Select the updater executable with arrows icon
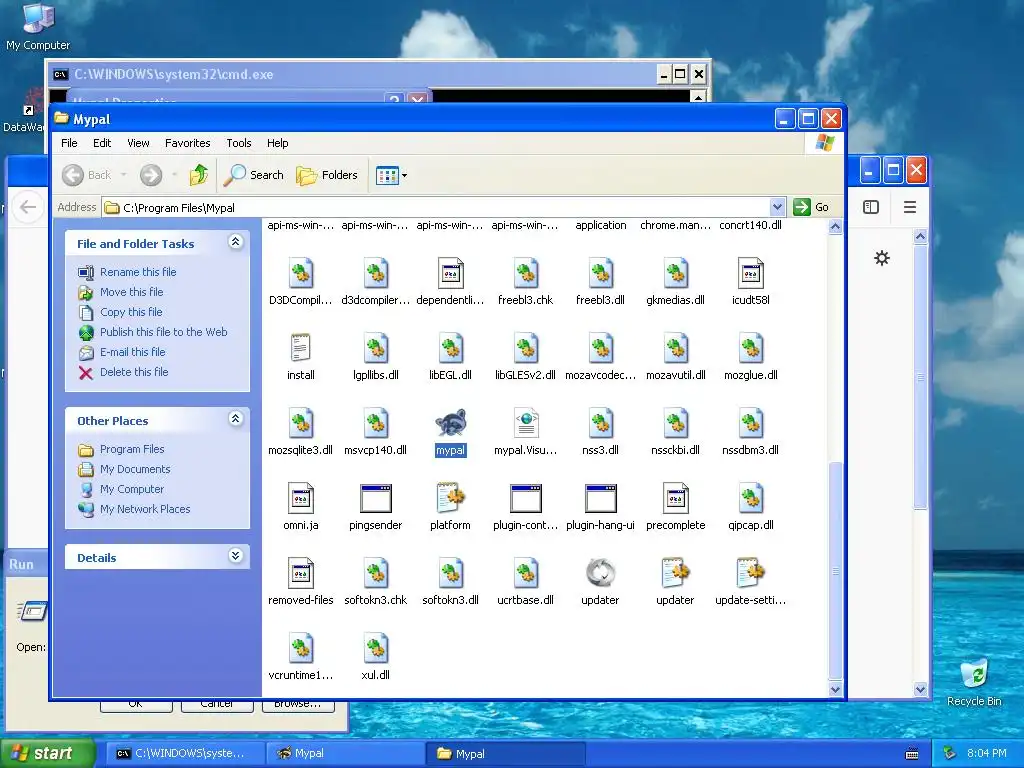The width and height of the screenshot is (1024, 768). click(600, 573)
